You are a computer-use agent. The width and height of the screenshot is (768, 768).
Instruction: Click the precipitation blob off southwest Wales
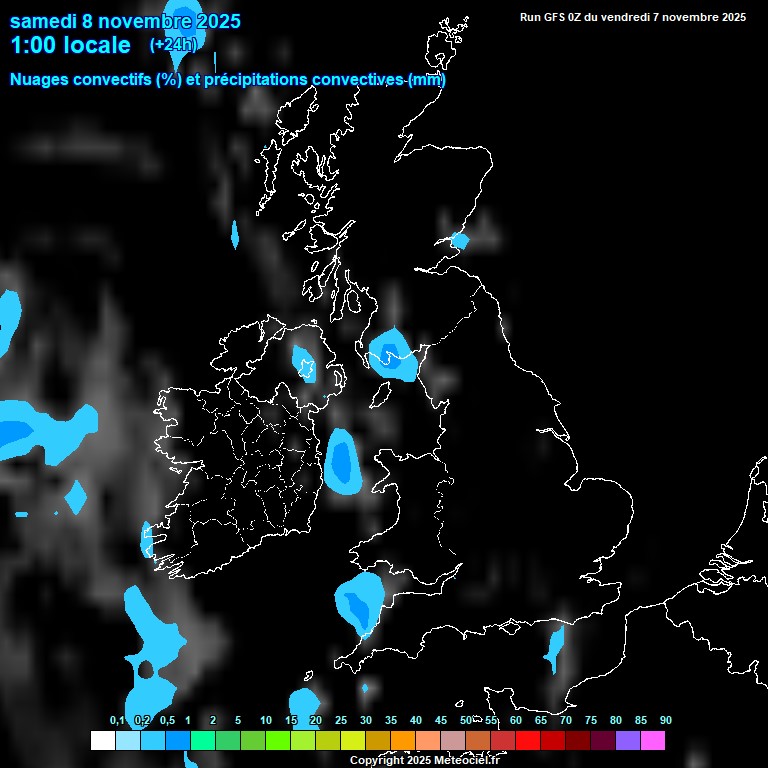pyautogui.click(x=360, y=603)
